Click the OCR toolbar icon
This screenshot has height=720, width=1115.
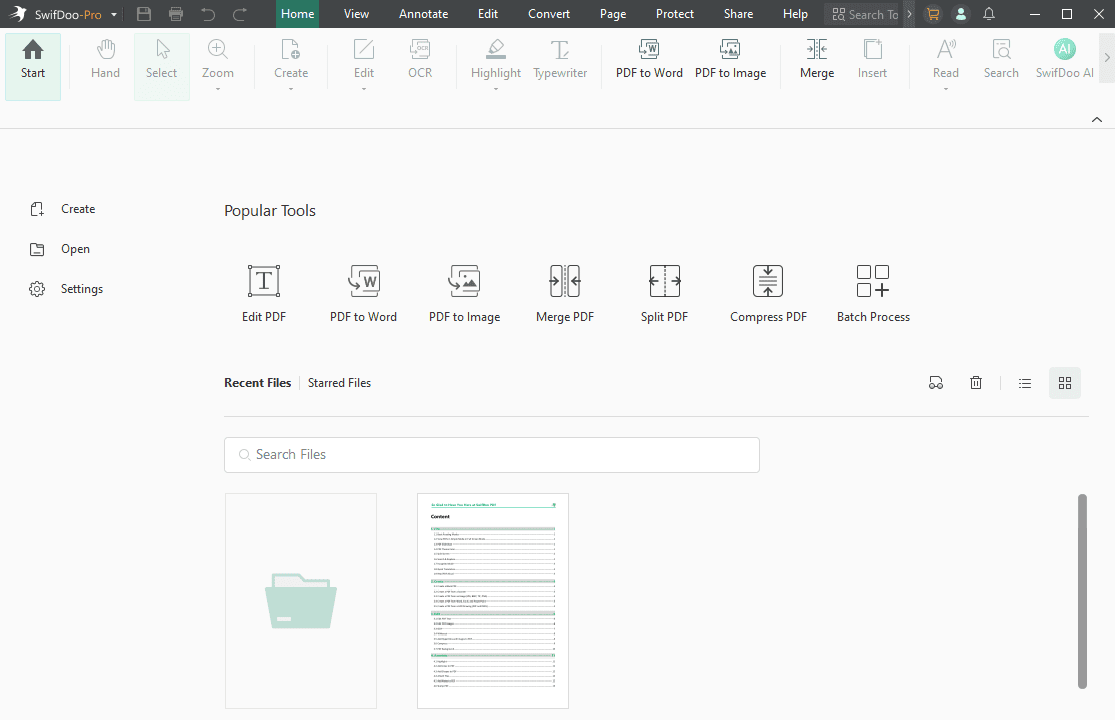[420, 58]
